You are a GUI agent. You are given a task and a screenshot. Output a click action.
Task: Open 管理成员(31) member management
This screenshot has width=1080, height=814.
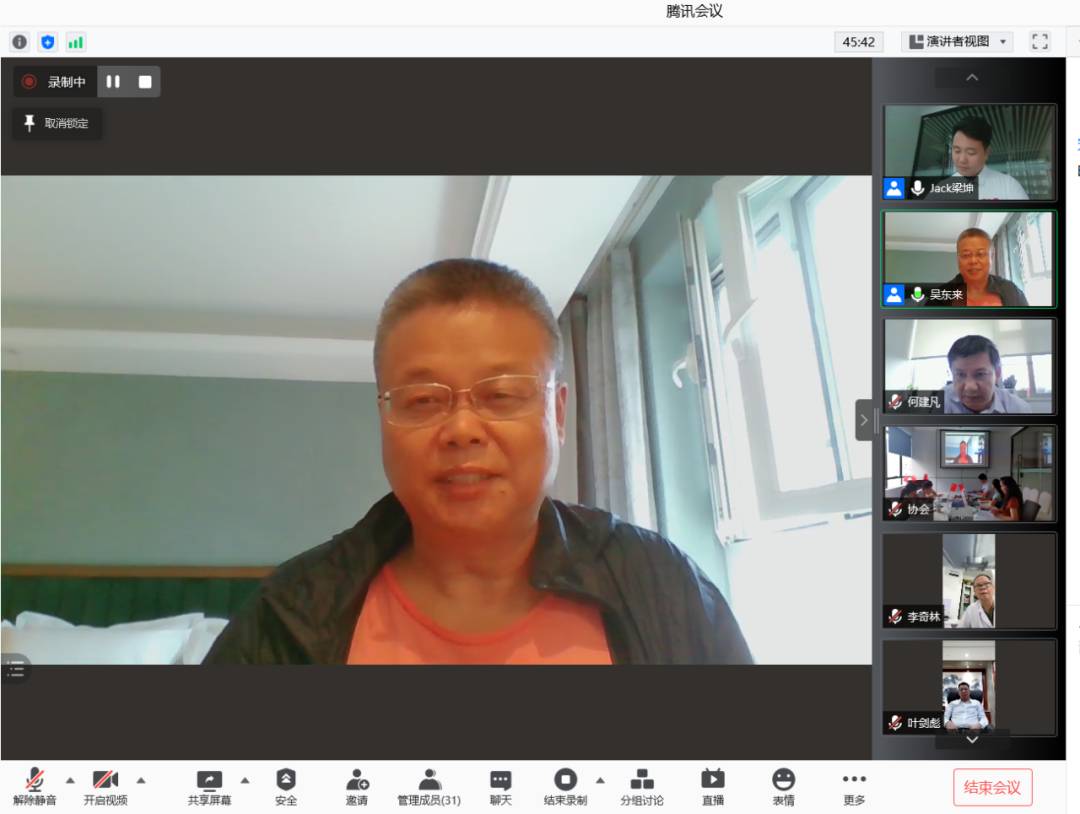(429, 786)
